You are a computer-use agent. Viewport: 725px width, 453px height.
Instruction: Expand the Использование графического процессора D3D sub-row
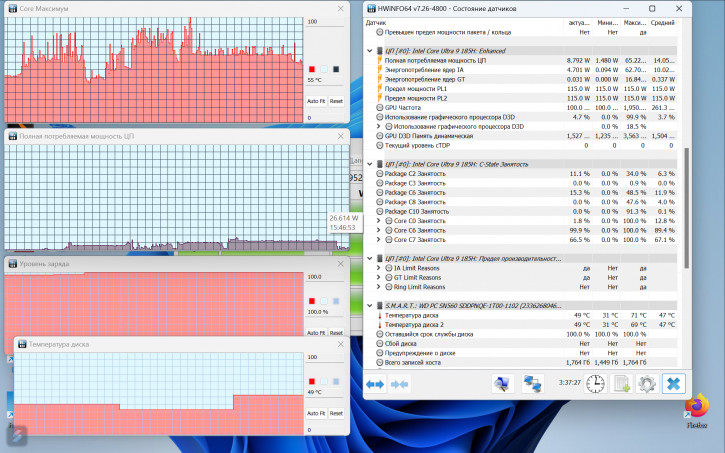click(379, 126)
